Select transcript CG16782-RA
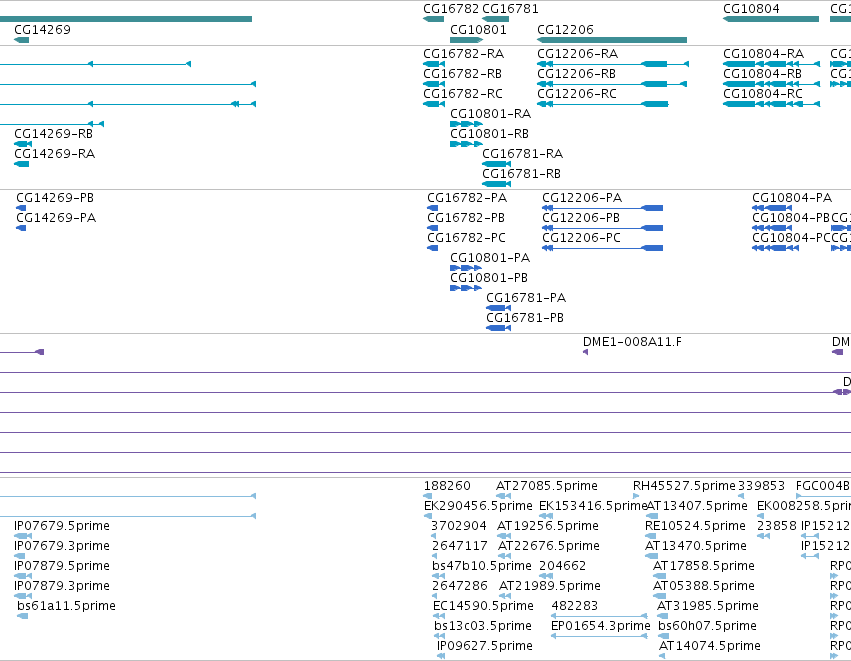851x661 pixels. click(x=463, y=54)
